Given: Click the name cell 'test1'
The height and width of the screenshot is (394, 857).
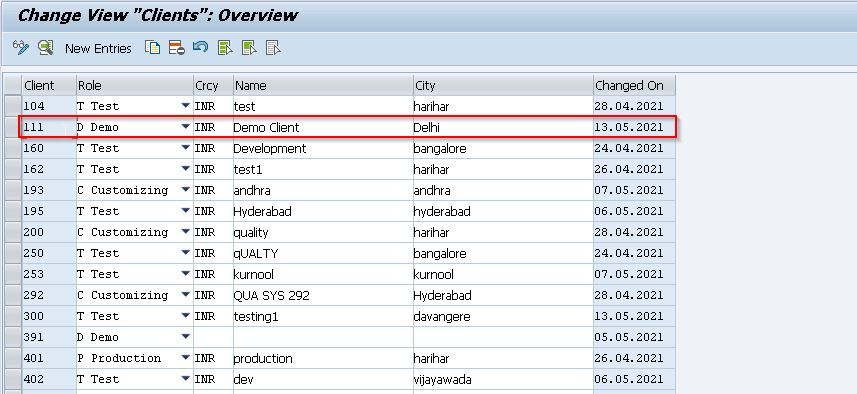Looking at the screenshot, I should pyautogui.click(x=323, y=169).
